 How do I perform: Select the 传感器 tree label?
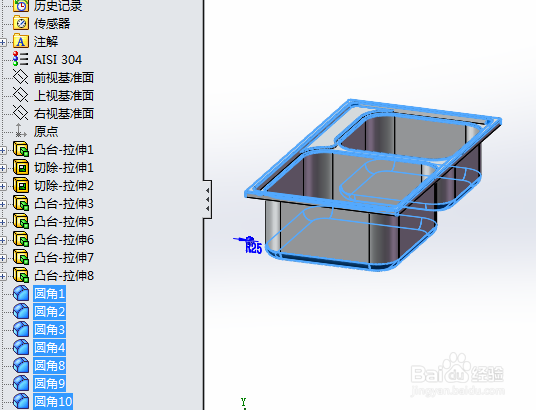pos(52,24)
